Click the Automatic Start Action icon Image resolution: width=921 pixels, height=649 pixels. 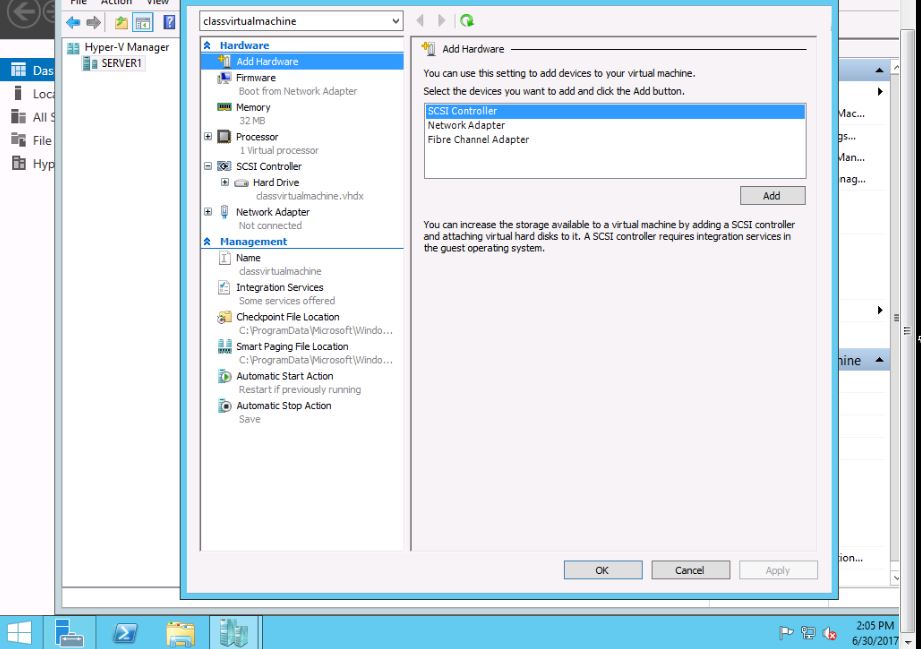(224, 376)
